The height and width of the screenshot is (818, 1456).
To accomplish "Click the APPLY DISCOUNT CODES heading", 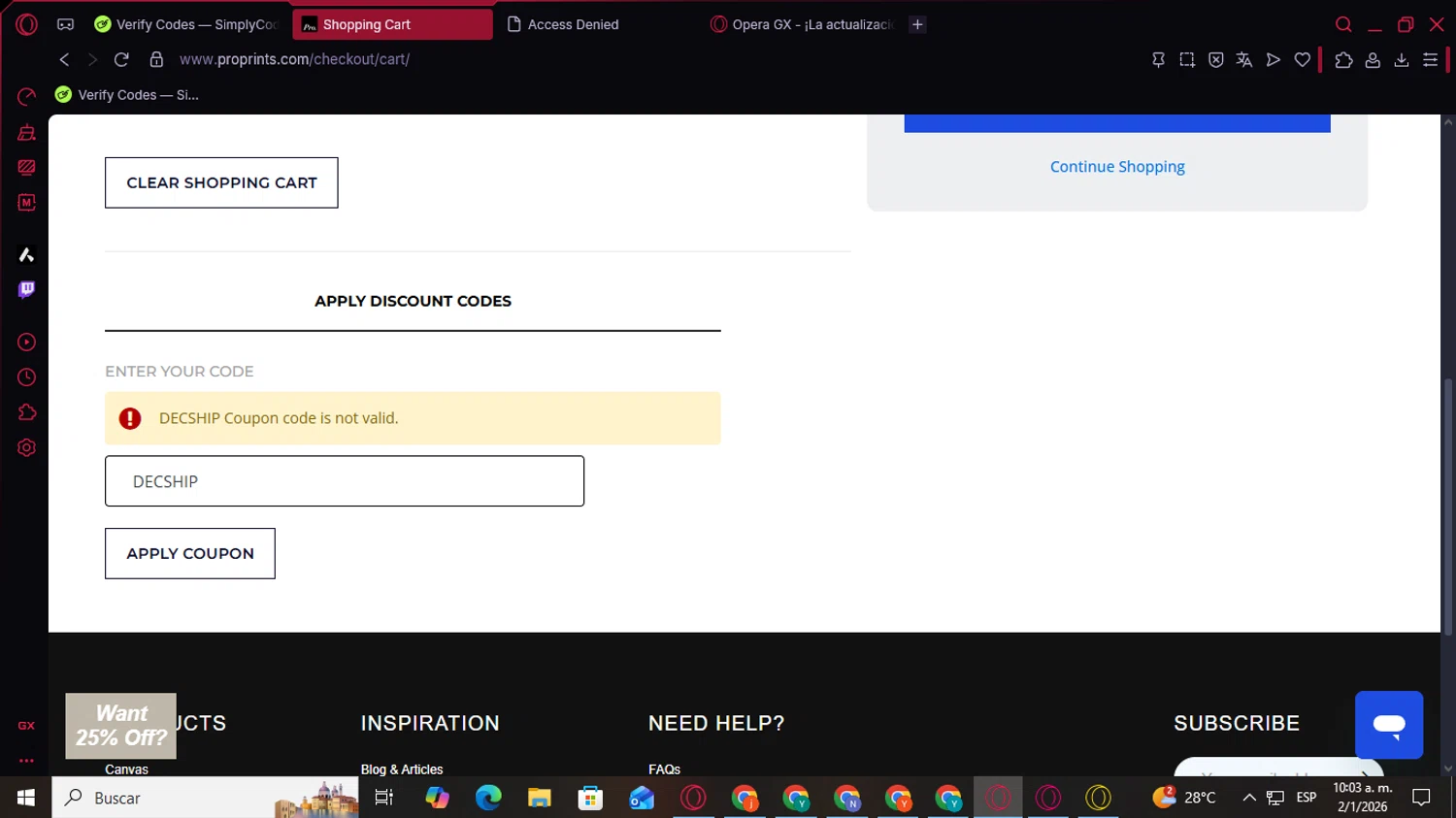I will [x=413, y=301].
